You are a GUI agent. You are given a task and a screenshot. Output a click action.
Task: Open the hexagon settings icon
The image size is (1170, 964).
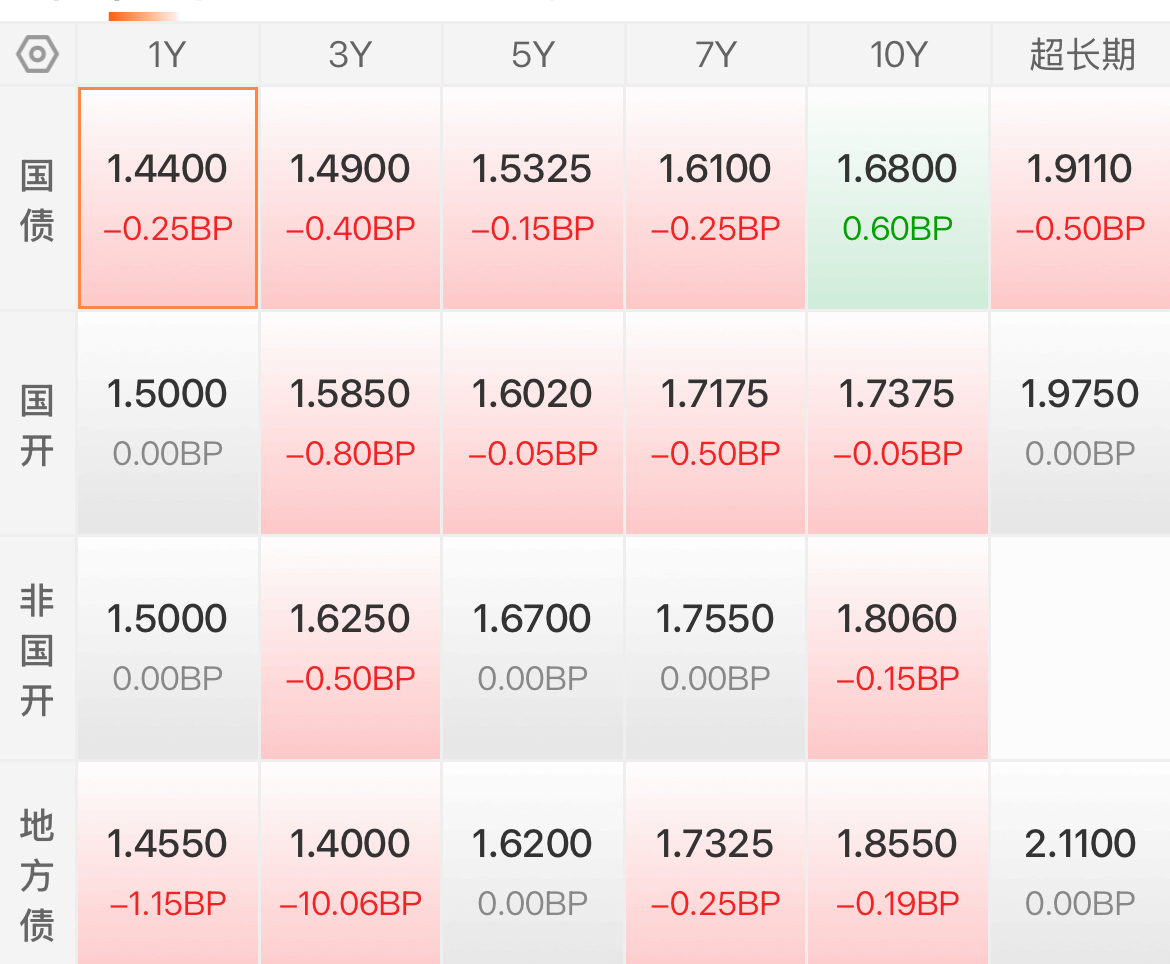37,54
